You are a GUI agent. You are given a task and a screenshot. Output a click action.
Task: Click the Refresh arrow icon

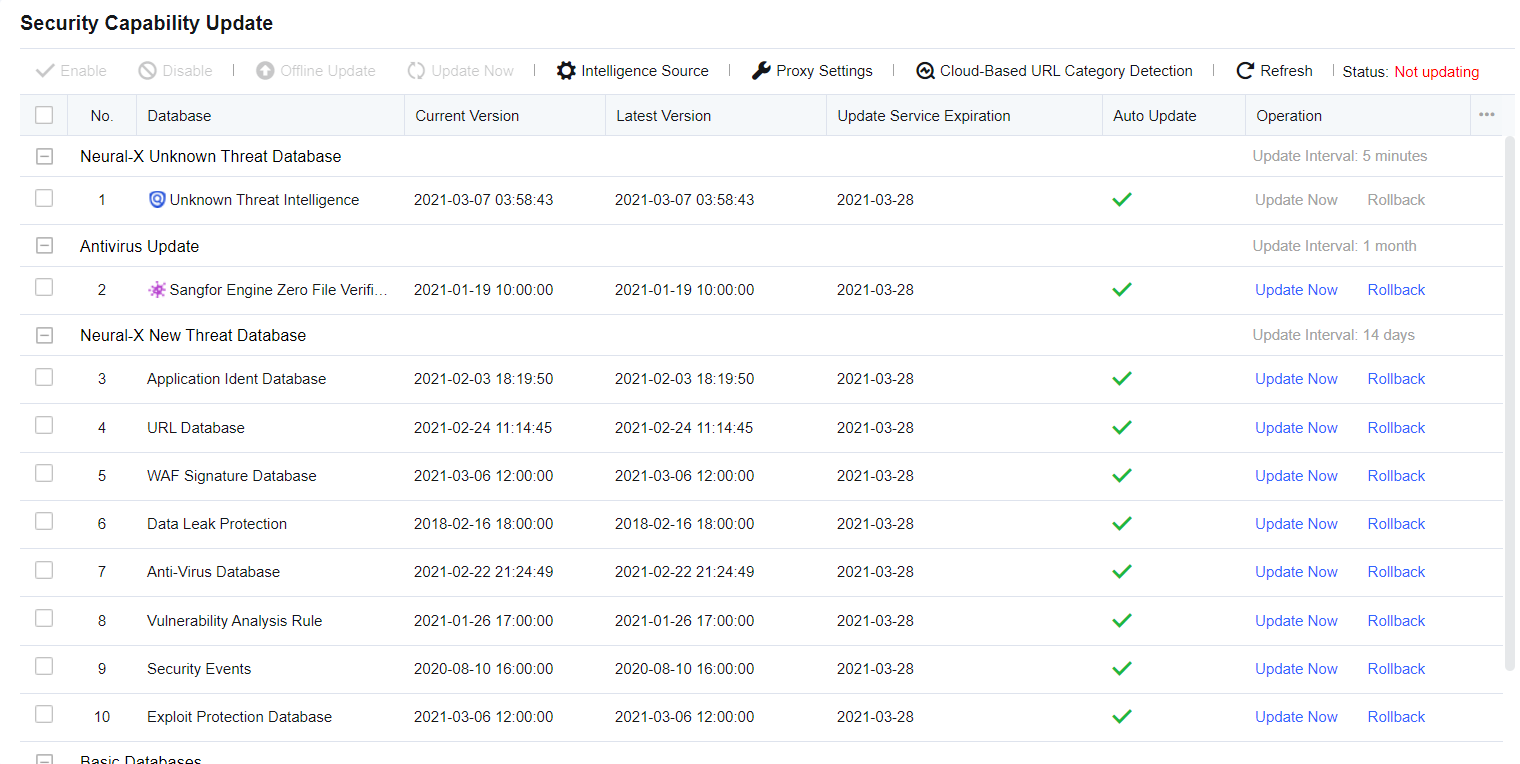(x=1245, y=71)
